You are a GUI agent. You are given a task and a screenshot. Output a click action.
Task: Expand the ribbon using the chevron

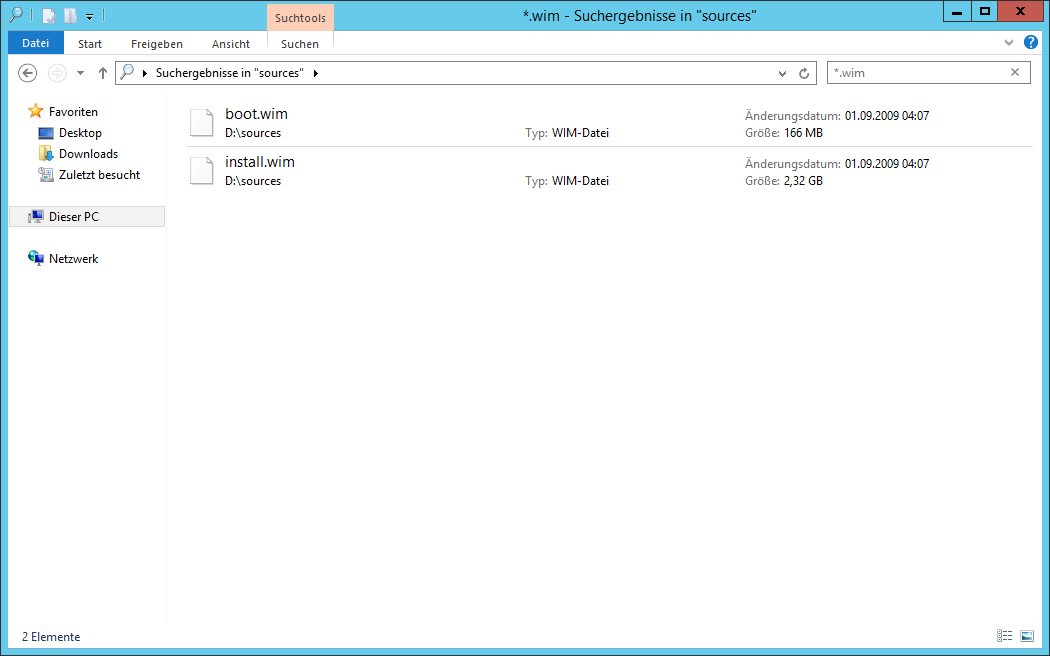point(1009,43)
